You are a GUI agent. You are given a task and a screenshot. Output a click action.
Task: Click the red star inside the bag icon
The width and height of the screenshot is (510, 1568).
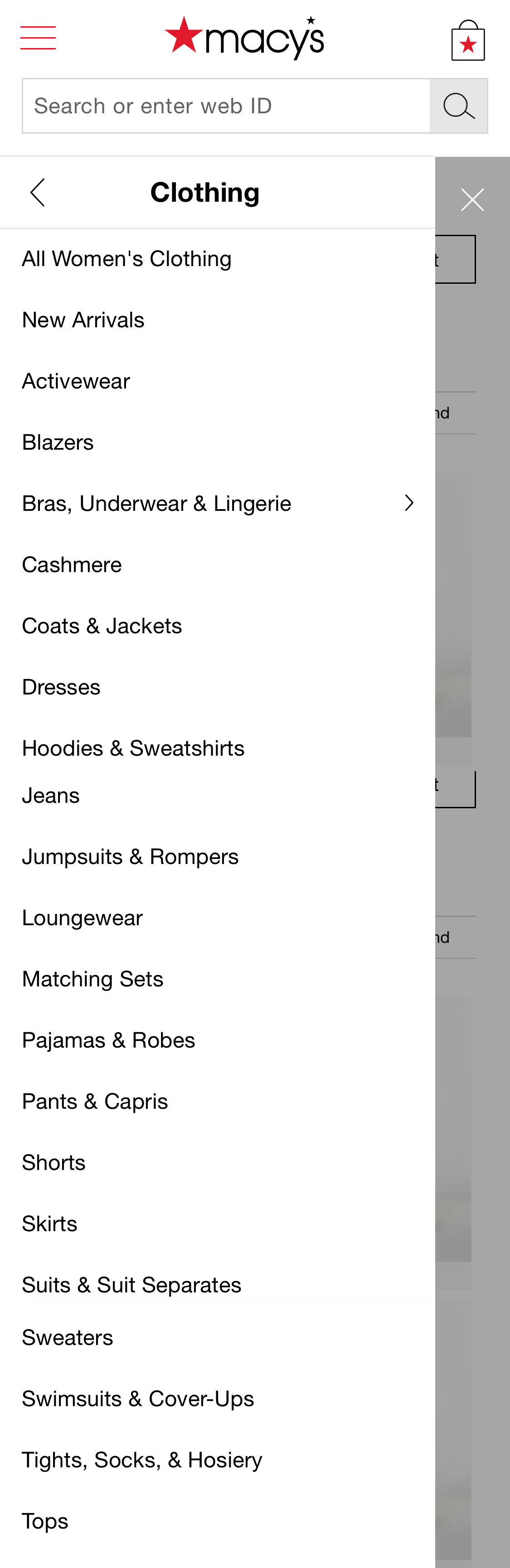coord(469,44)
